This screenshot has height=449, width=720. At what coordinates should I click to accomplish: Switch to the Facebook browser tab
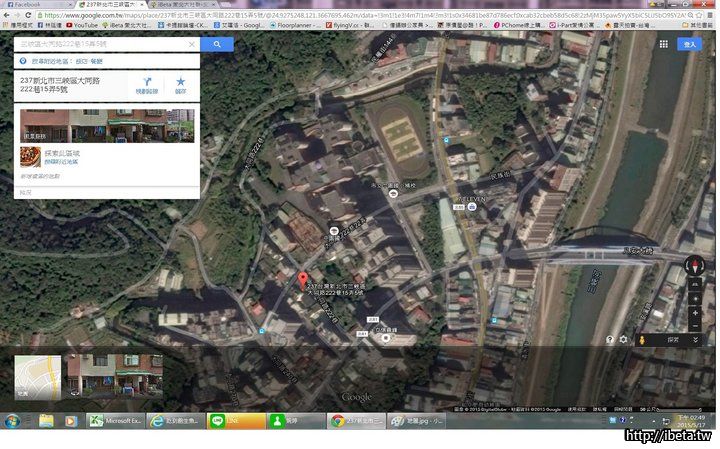click(37, 4)
